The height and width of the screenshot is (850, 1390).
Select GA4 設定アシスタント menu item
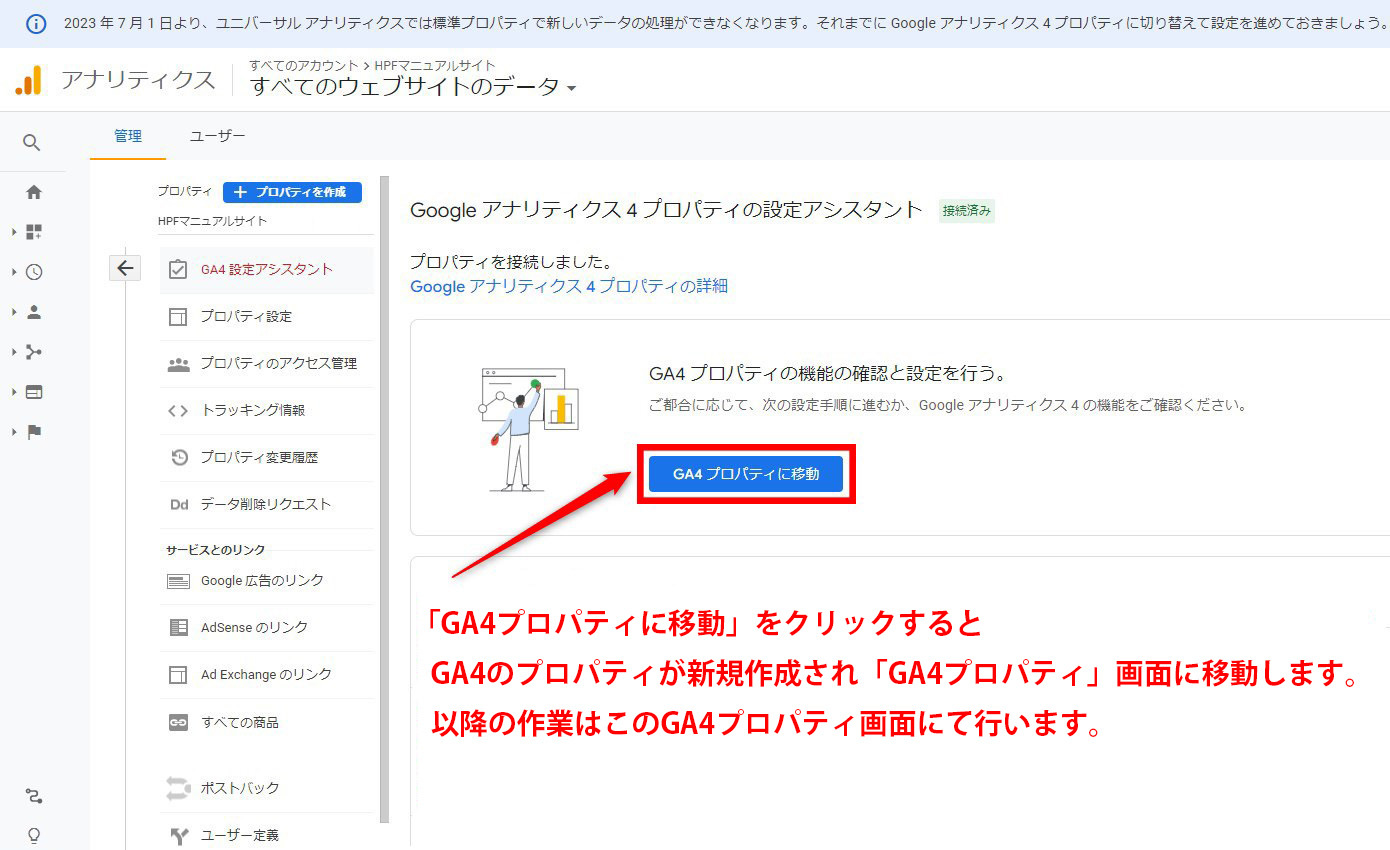(266, 269)
